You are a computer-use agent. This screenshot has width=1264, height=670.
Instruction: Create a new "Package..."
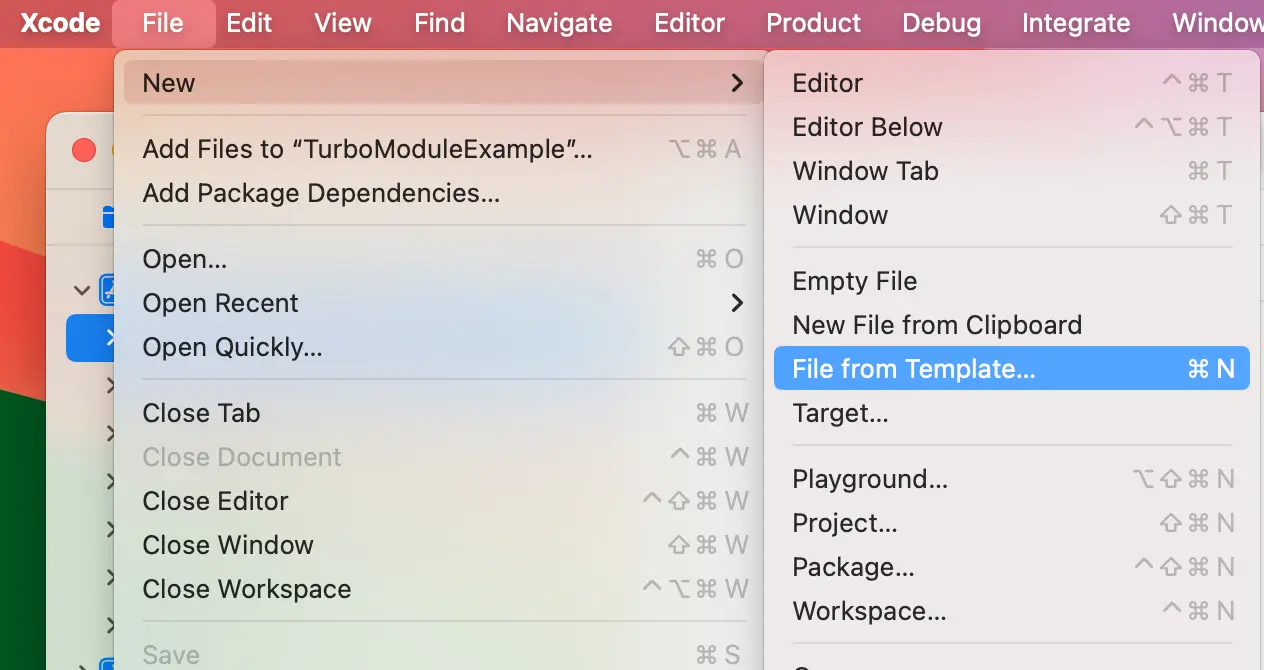coord(853,567)
